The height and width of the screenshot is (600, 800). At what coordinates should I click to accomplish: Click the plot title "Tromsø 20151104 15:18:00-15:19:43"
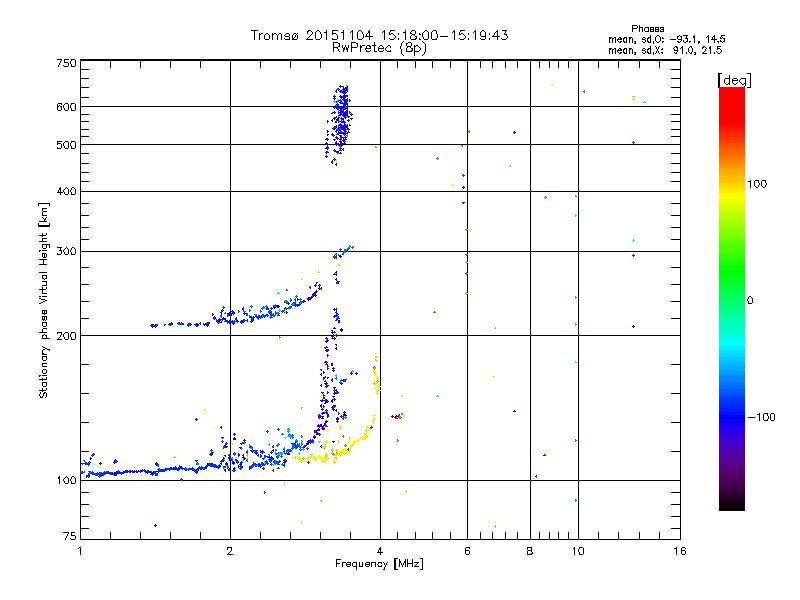[380, 35]
